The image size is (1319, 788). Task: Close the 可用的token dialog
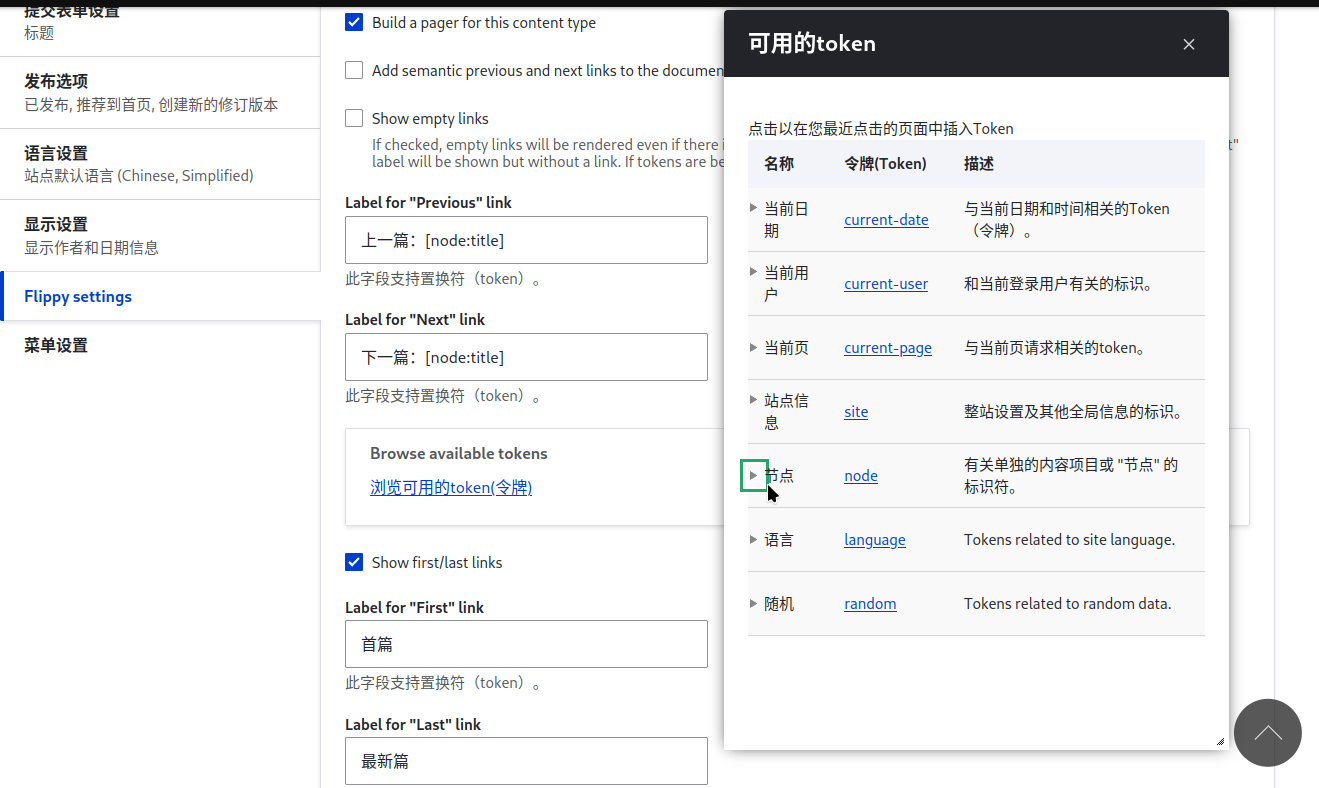[1189, 44]
